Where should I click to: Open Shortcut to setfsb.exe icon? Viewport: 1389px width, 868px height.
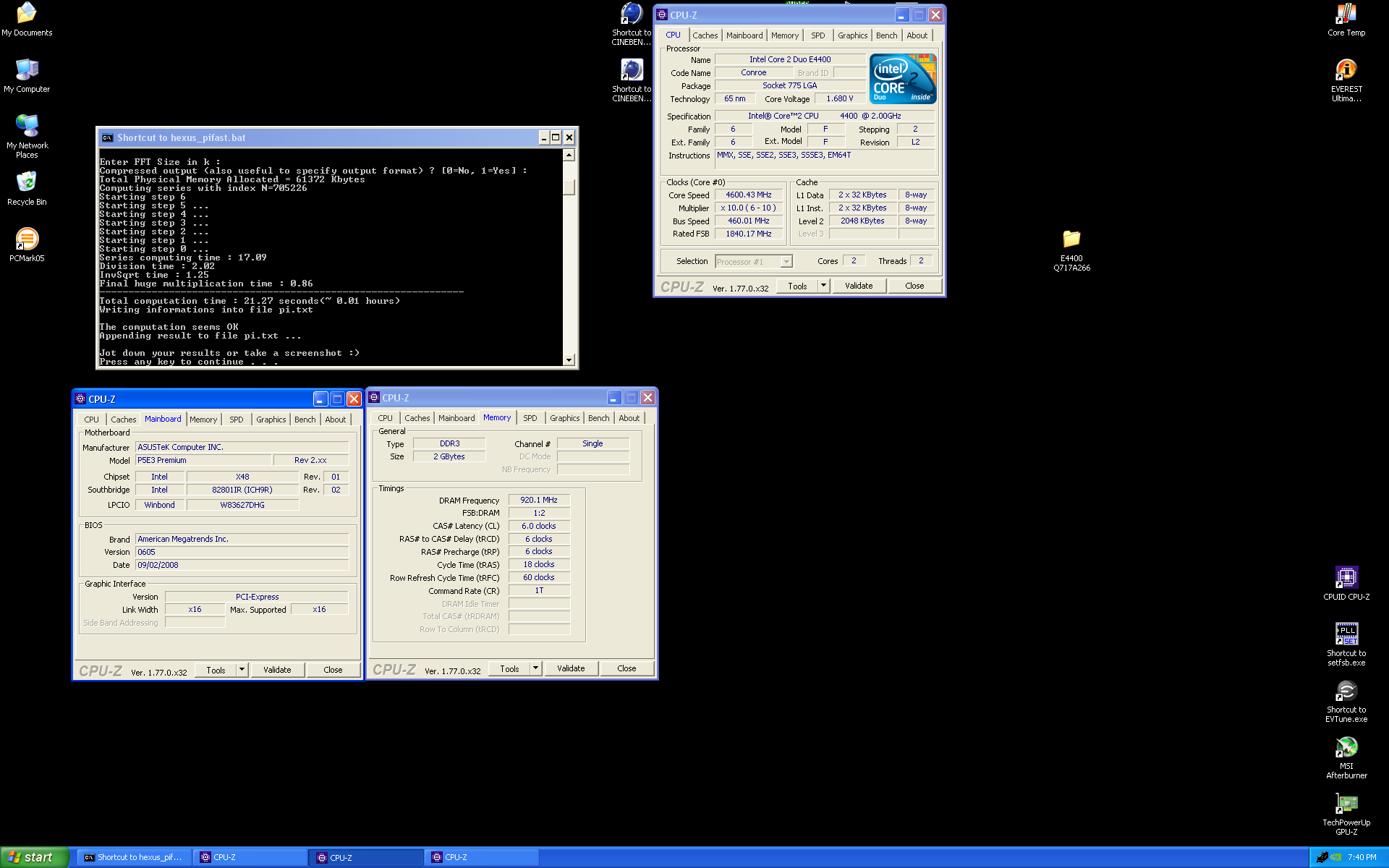1346,644
